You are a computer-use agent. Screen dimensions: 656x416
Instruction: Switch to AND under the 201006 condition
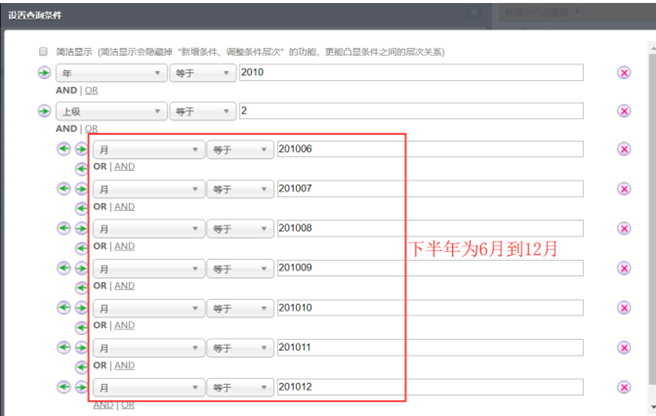coord(125,167)
